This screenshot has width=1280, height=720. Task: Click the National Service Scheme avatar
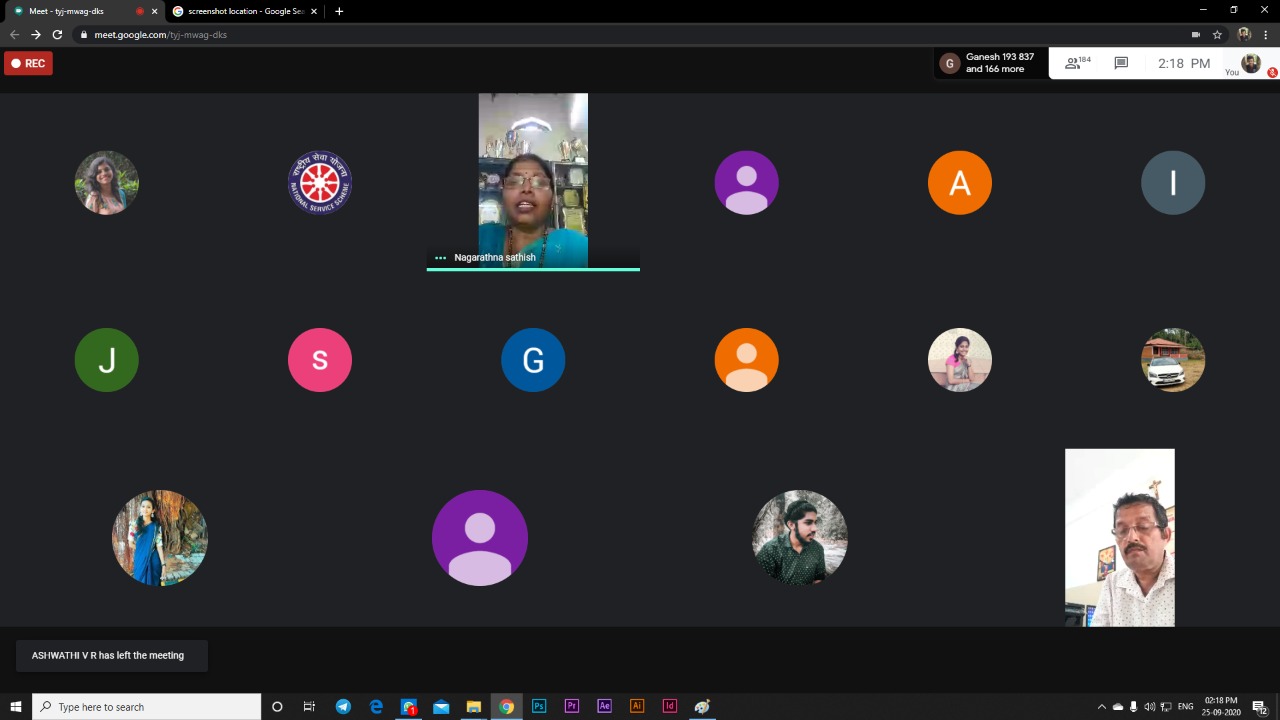click(x=320, y=182)
